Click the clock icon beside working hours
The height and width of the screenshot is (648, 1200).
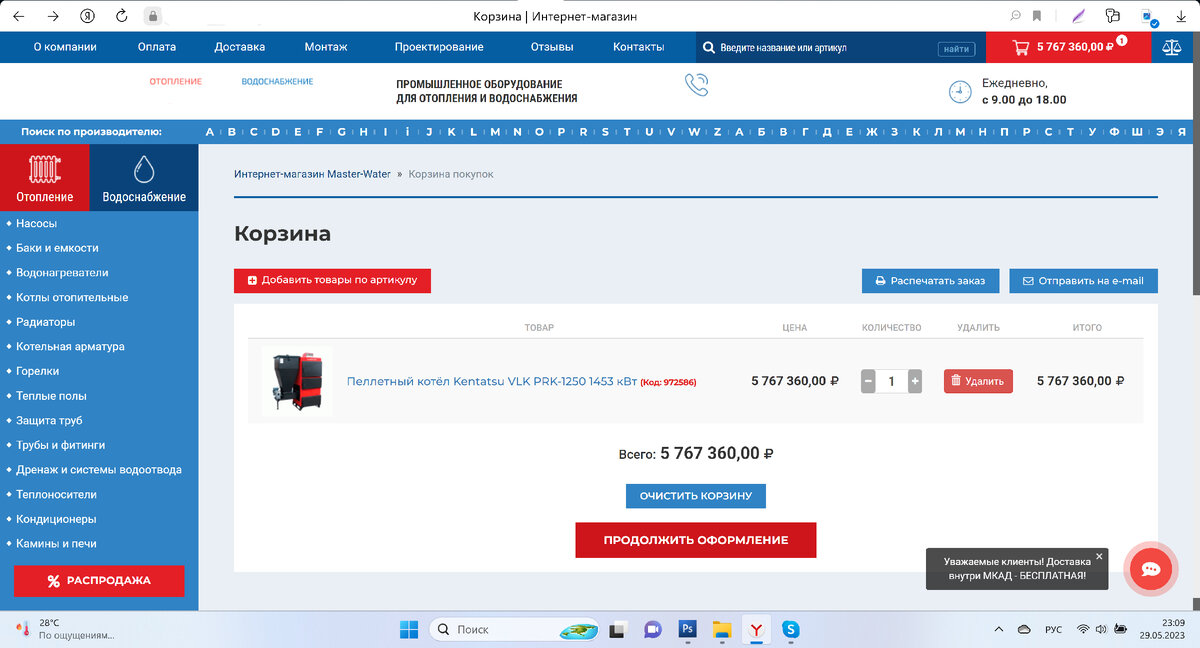click(x=960, y=92)
